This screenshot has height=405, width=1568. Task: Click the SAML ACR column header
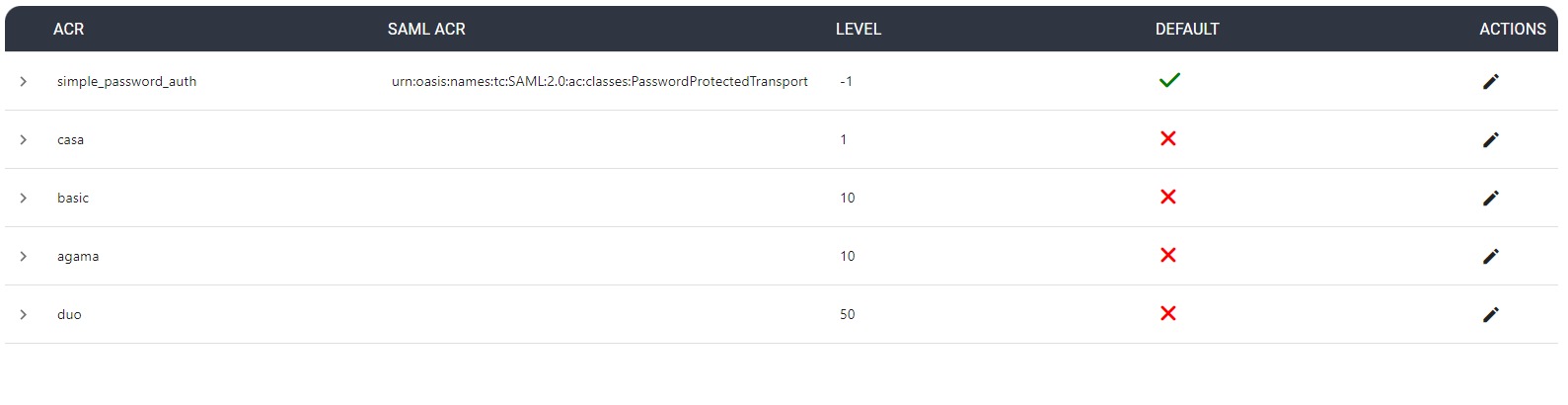click(x=426, y=29)
